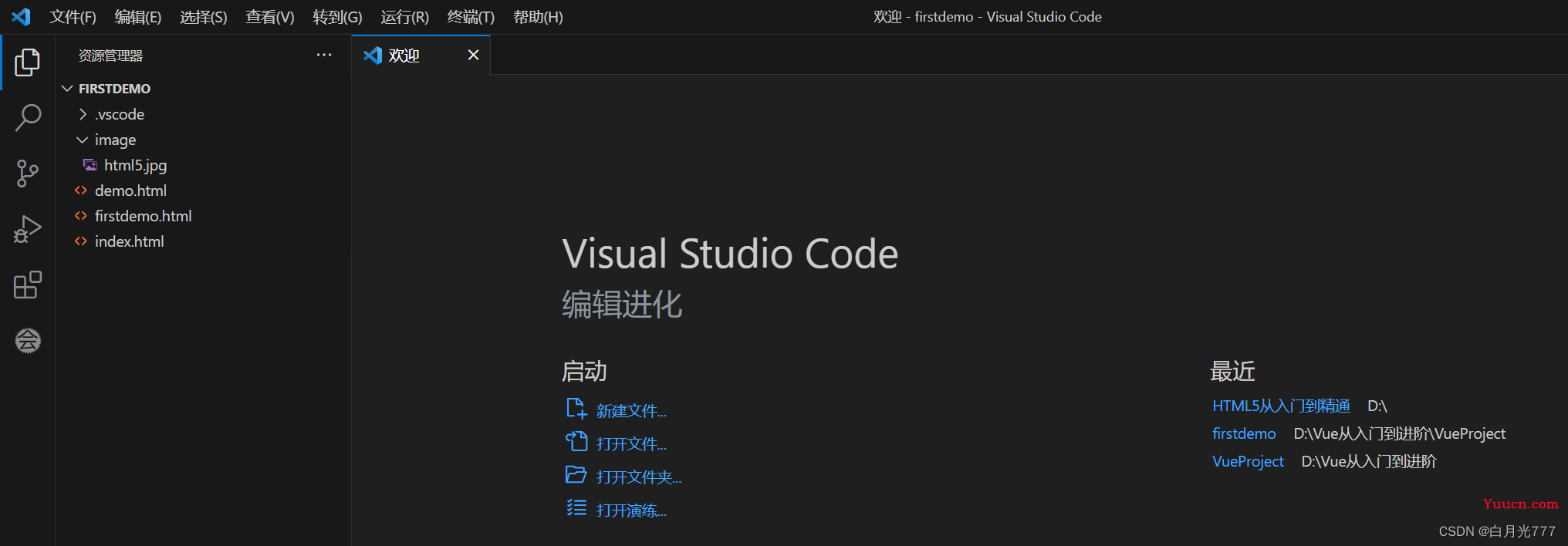Open the Search view icon
The image size is (1568, 546).
coord(27,118)
